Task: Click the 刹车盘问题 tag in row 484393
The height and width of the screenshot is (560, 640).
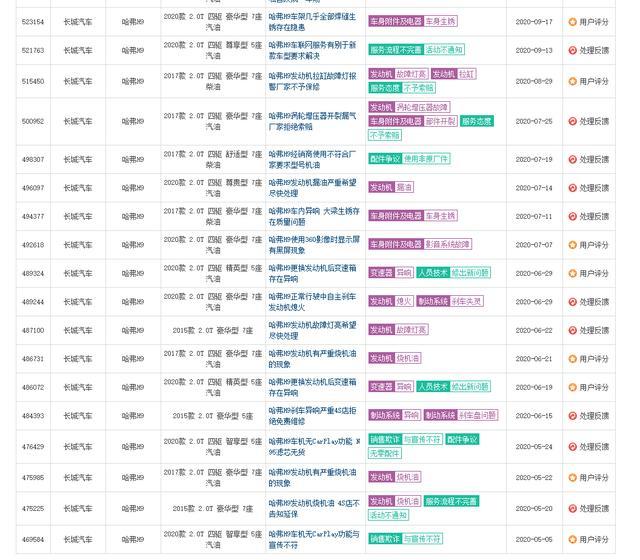Action: 477,415
